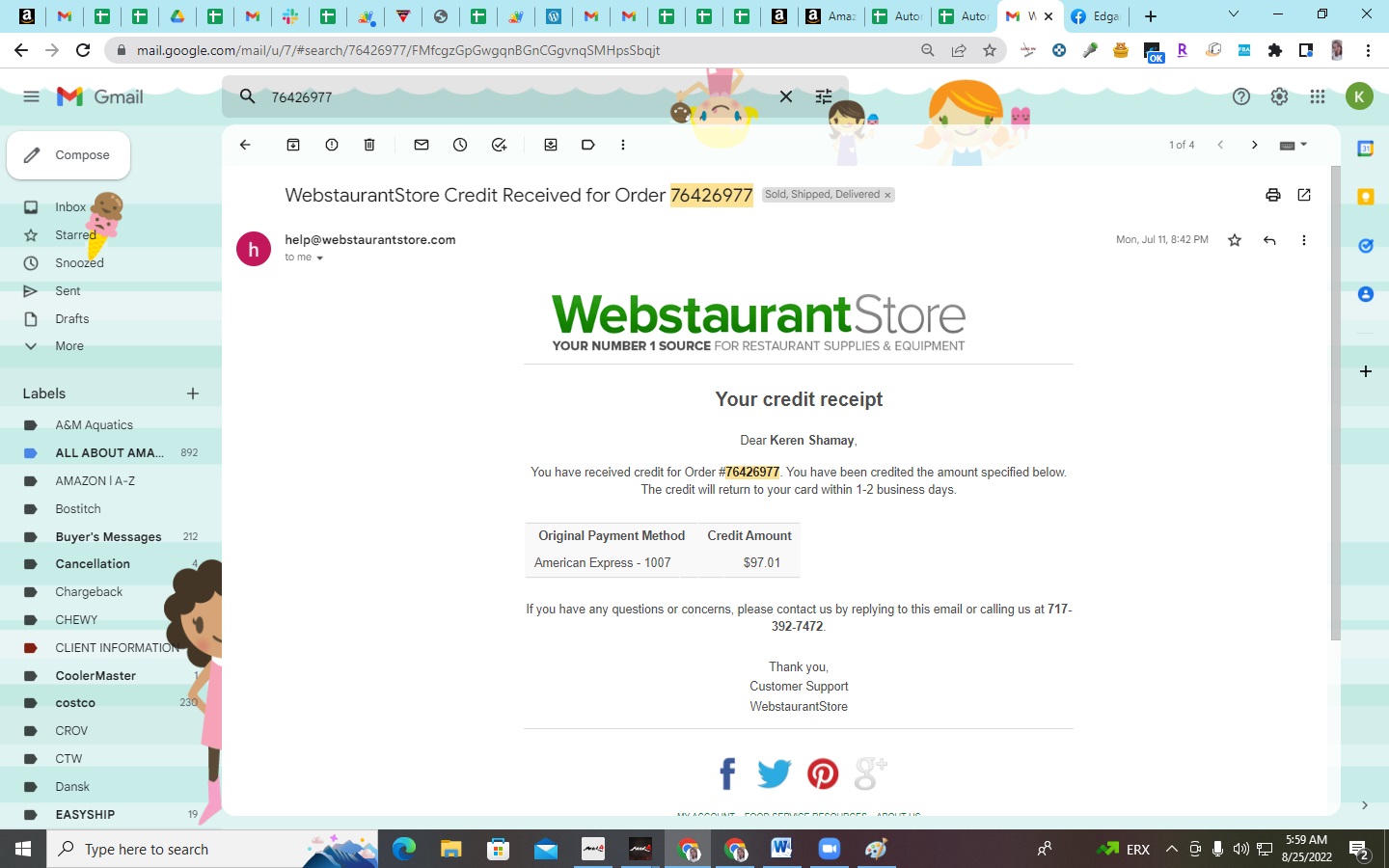This screenshot has width=1389, height=868.
Task: Open Sent folder
Action: tap(68, 291)
